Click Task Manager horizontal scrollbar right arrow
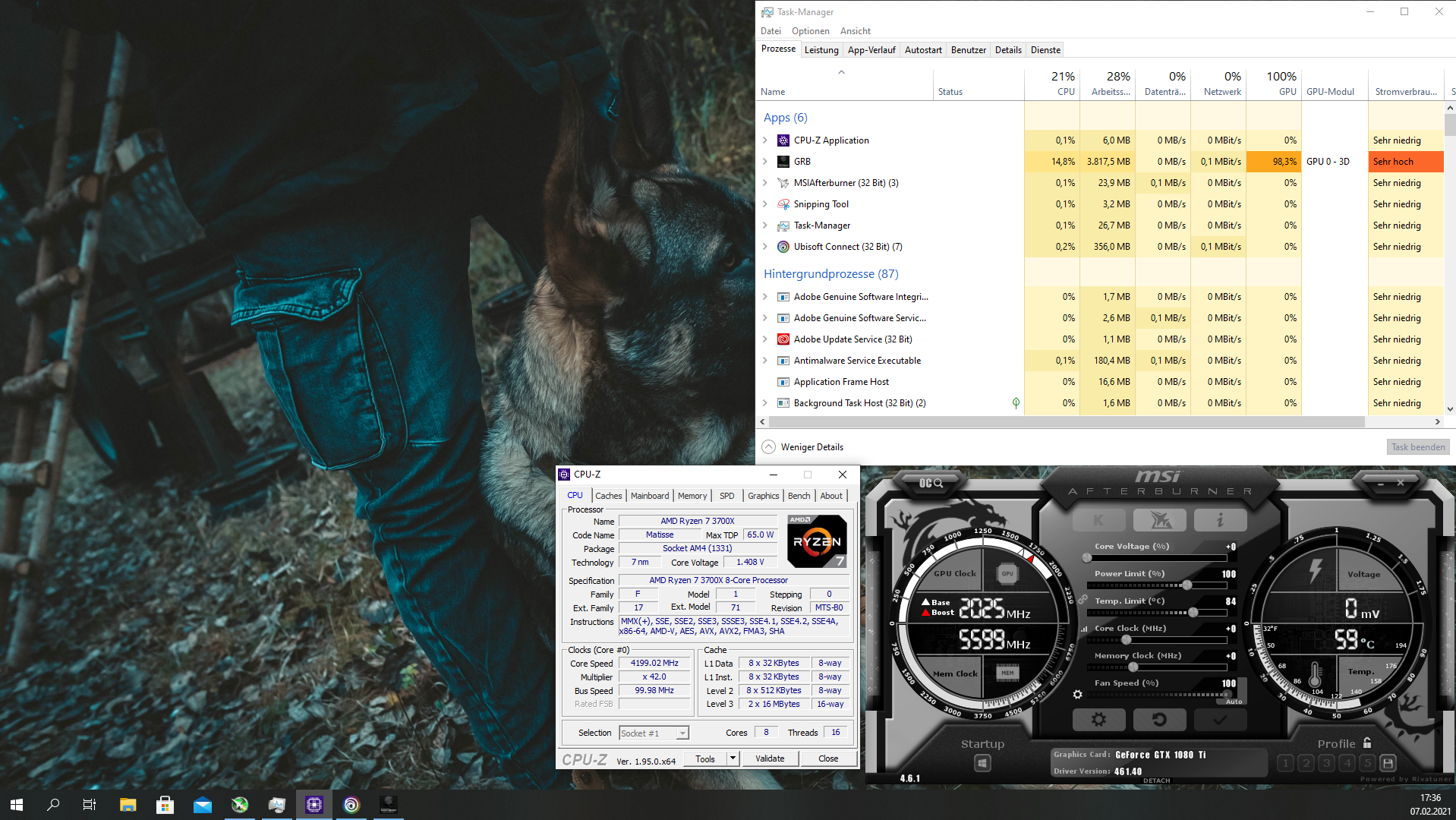The width and height of the screenshot is (1456, 820). click(x=1437, y=421)
